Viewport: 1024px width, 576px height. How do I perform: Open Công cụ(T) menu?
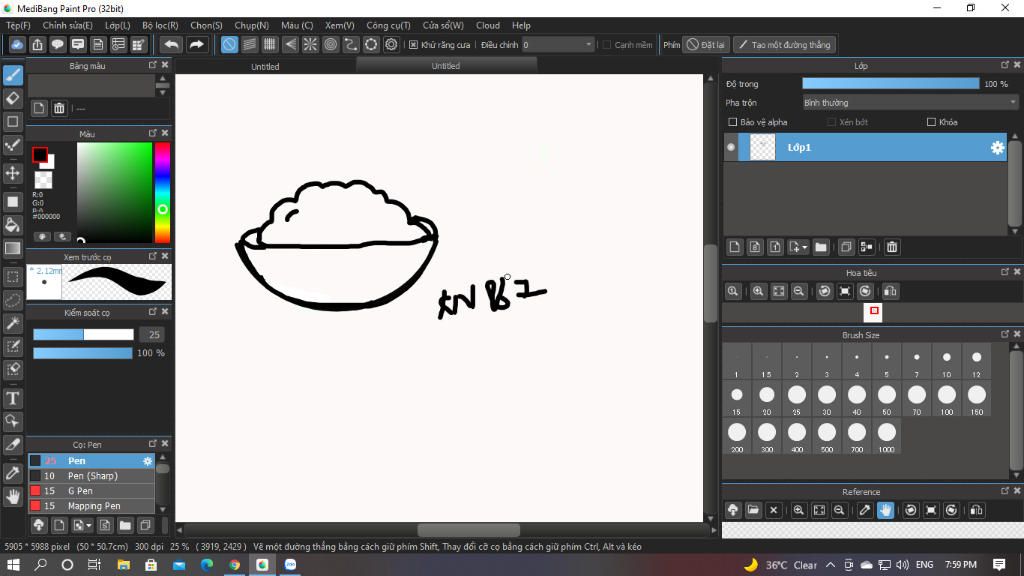click(388, 25)
